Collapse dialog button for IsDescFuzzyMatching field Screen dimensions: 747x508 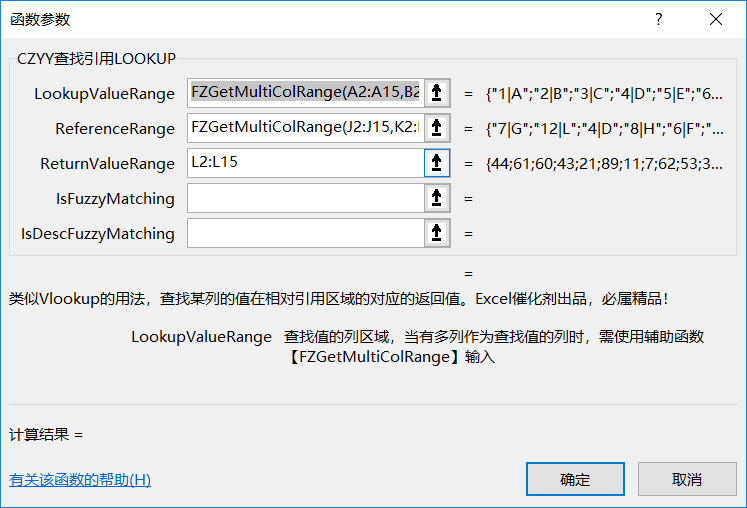[x=437, y=233]
